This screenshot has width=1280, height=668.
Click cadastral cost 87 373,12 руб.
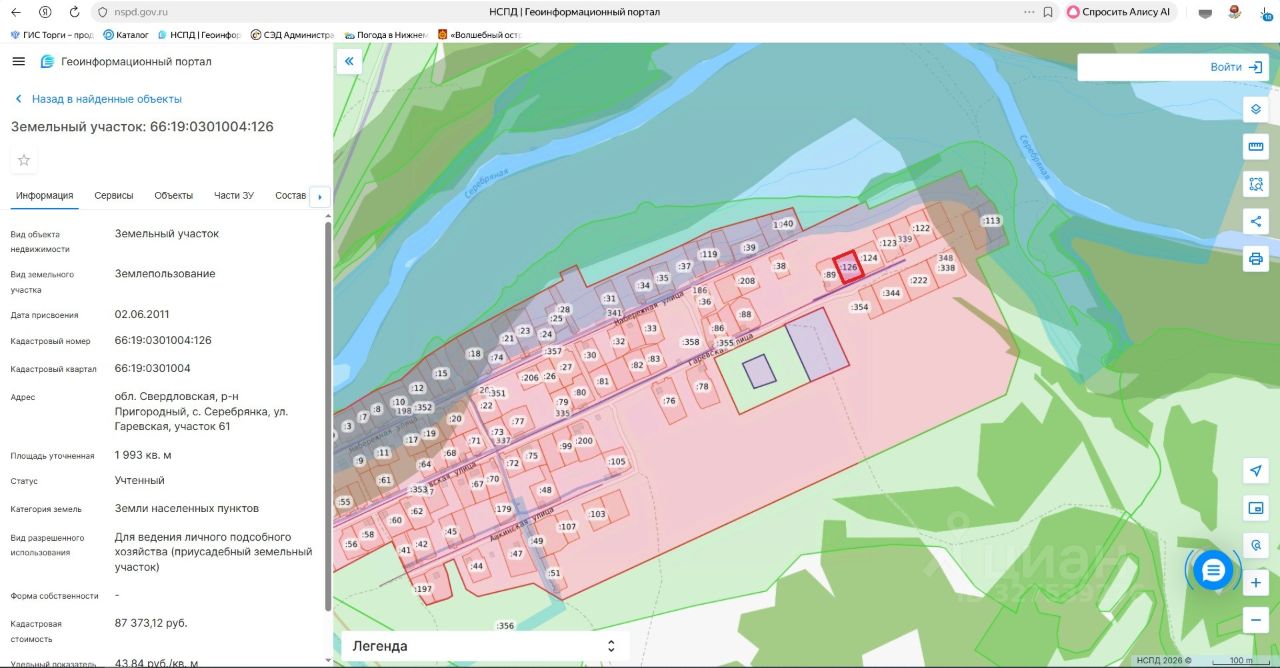click(151, 623)
